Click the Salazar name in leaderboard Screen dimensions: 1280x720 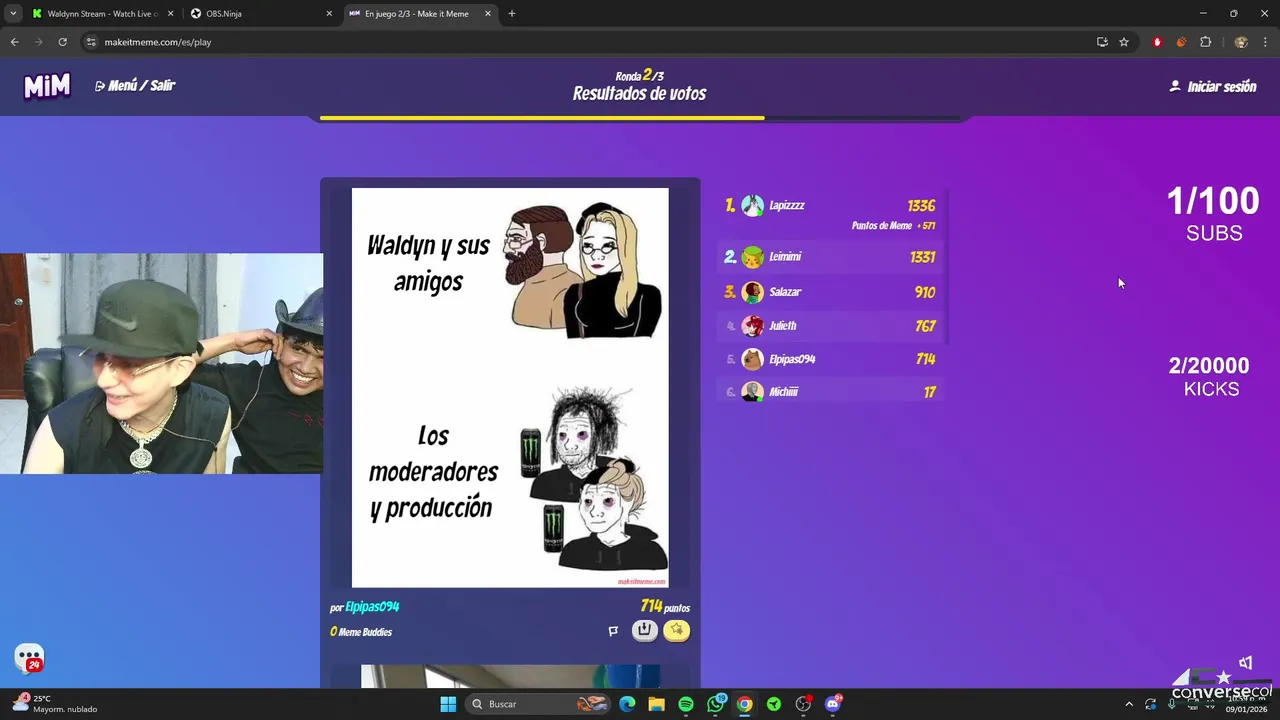coord(785,292)
